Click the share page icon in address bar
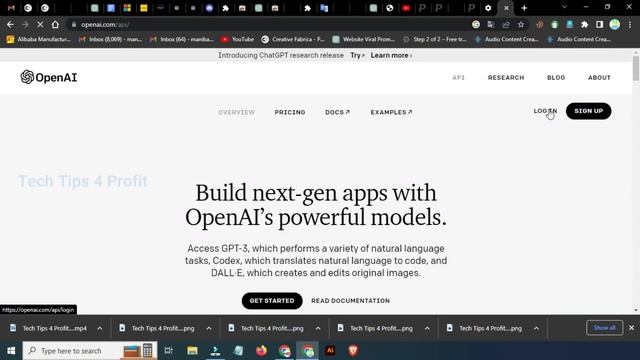Image resolution: width=640 pixels, height=360 pixels. (x=506, y=24)
